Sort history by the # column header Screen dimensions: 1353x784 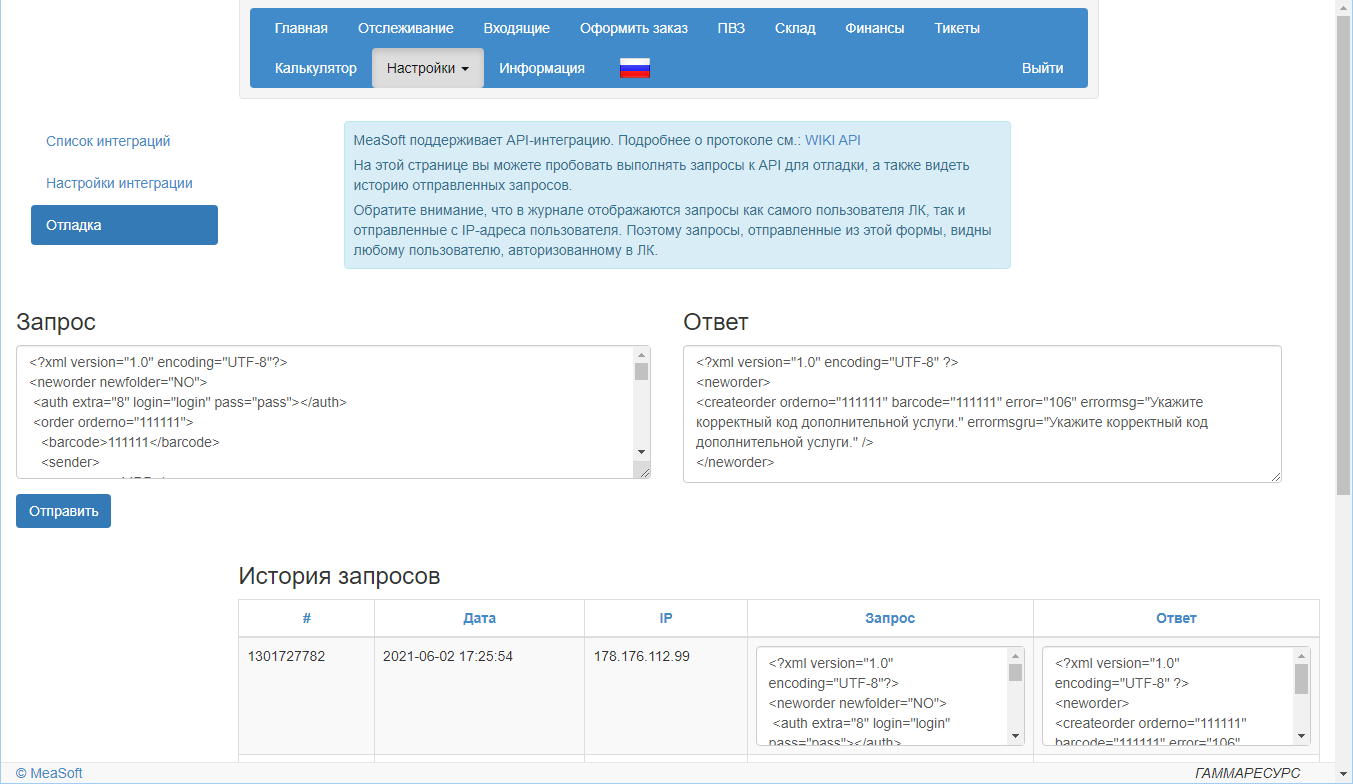pos(307,618)
